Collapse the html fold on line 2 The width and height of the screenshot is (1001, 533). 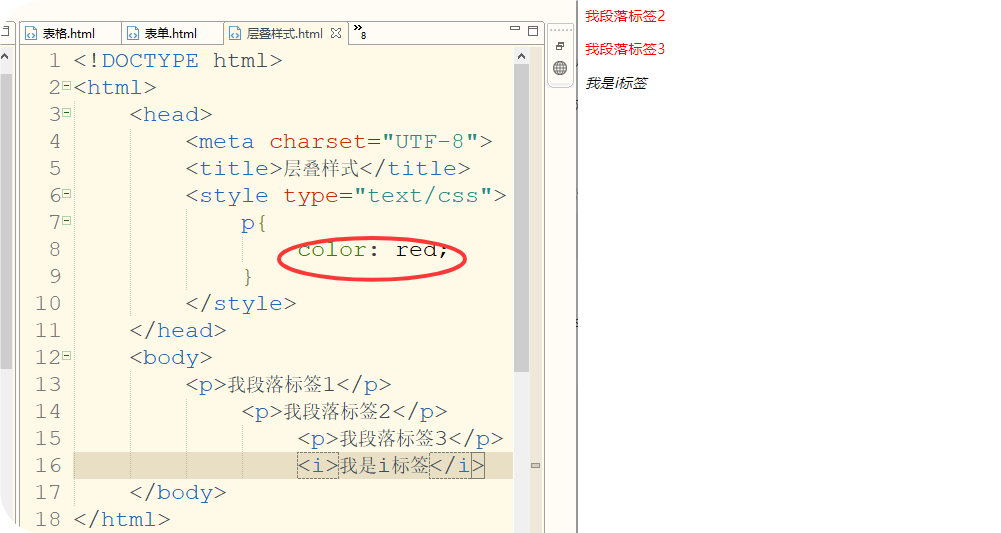66,86
